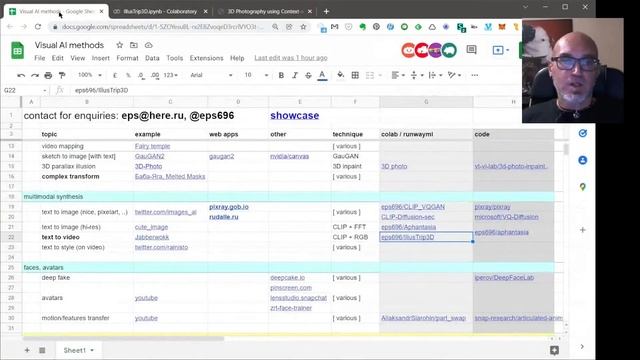640x360 pixels.
Task: Open the text color picker
Action: [322, 76]
